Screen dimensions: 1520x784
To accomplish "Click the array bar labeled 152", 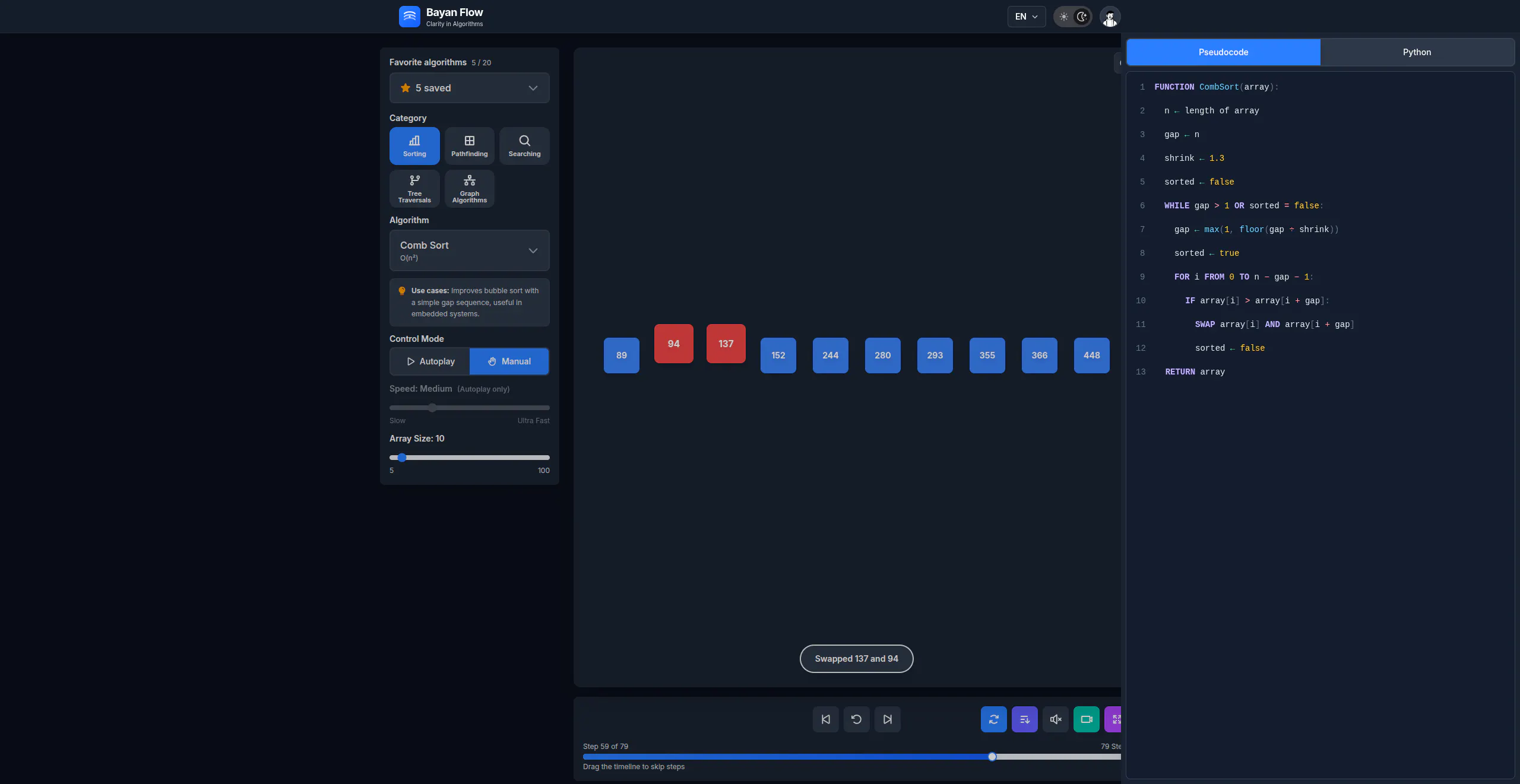I will (778, 356).
